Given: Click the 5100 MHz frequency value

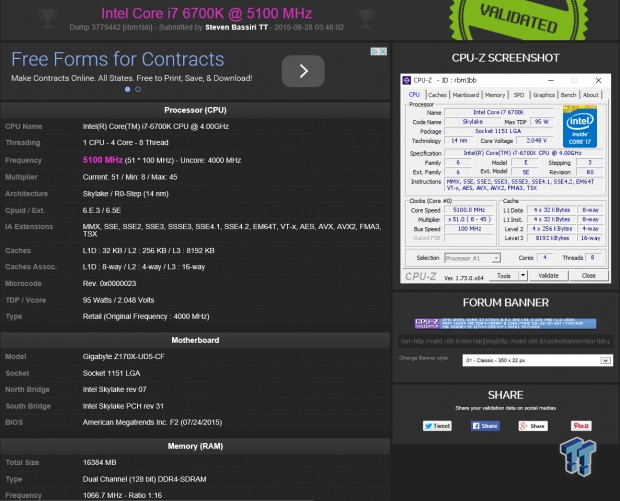Looking at the screenshot, I should [x=103, y=160].
